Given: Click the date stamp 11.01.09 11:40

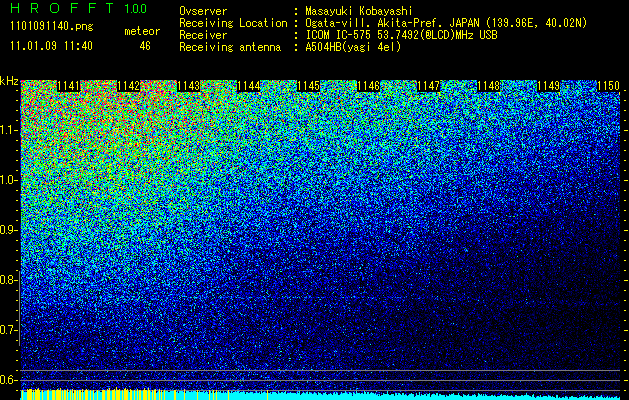Looking at the screenshot, I should coord(51,46).
